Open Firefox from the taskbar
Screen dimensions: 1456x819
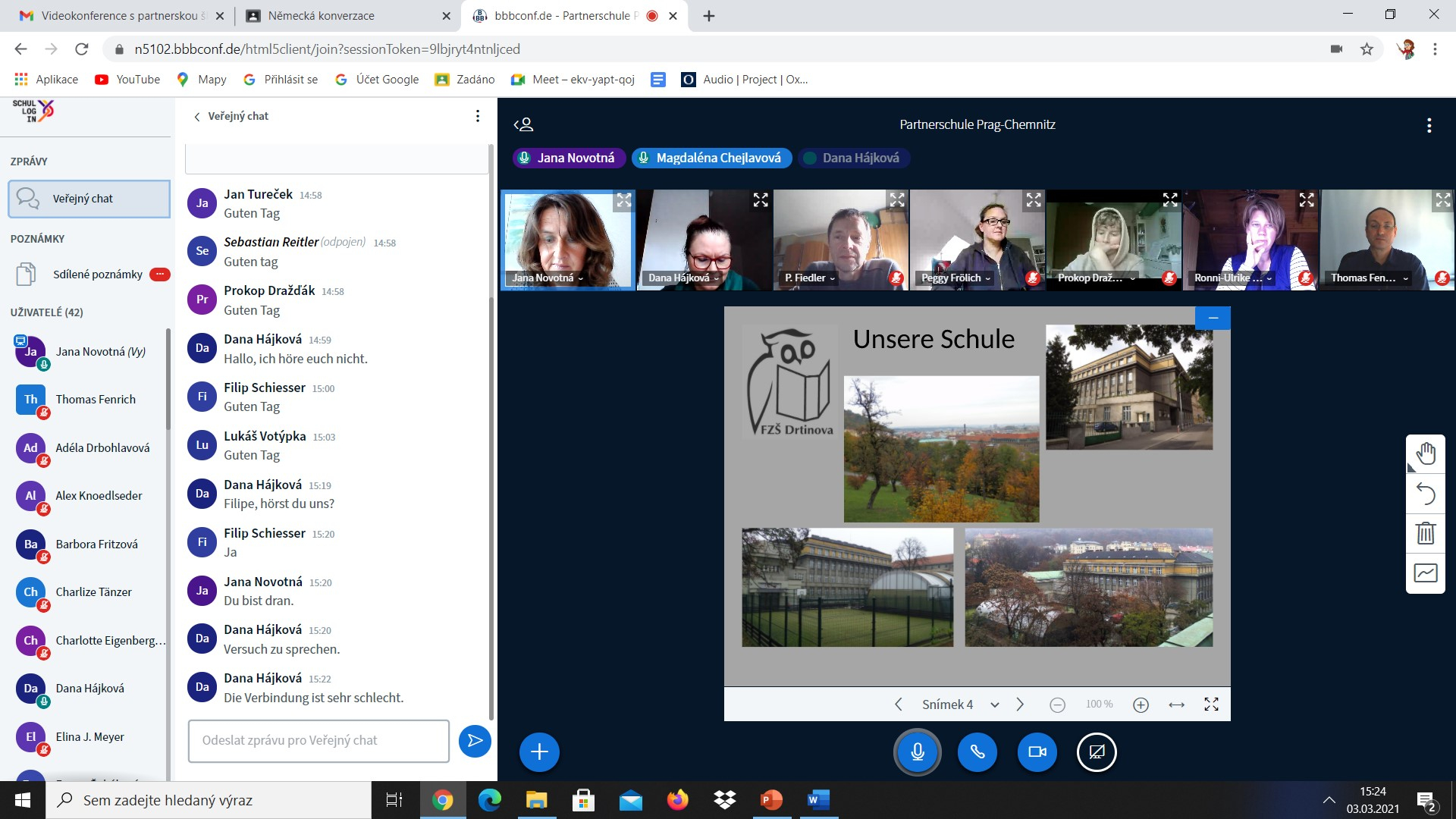(x=677, y=800)
